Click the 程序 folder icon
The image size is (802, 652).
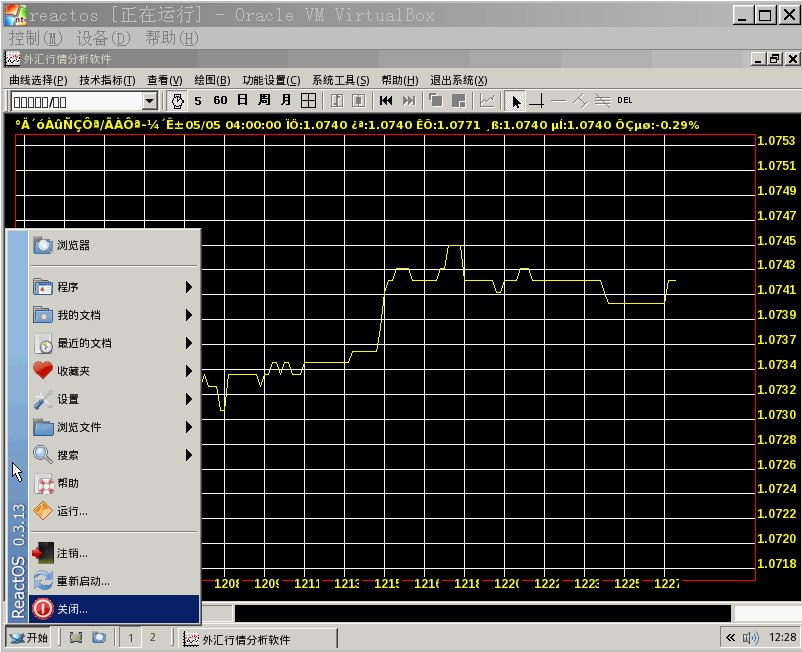(43, 287)
